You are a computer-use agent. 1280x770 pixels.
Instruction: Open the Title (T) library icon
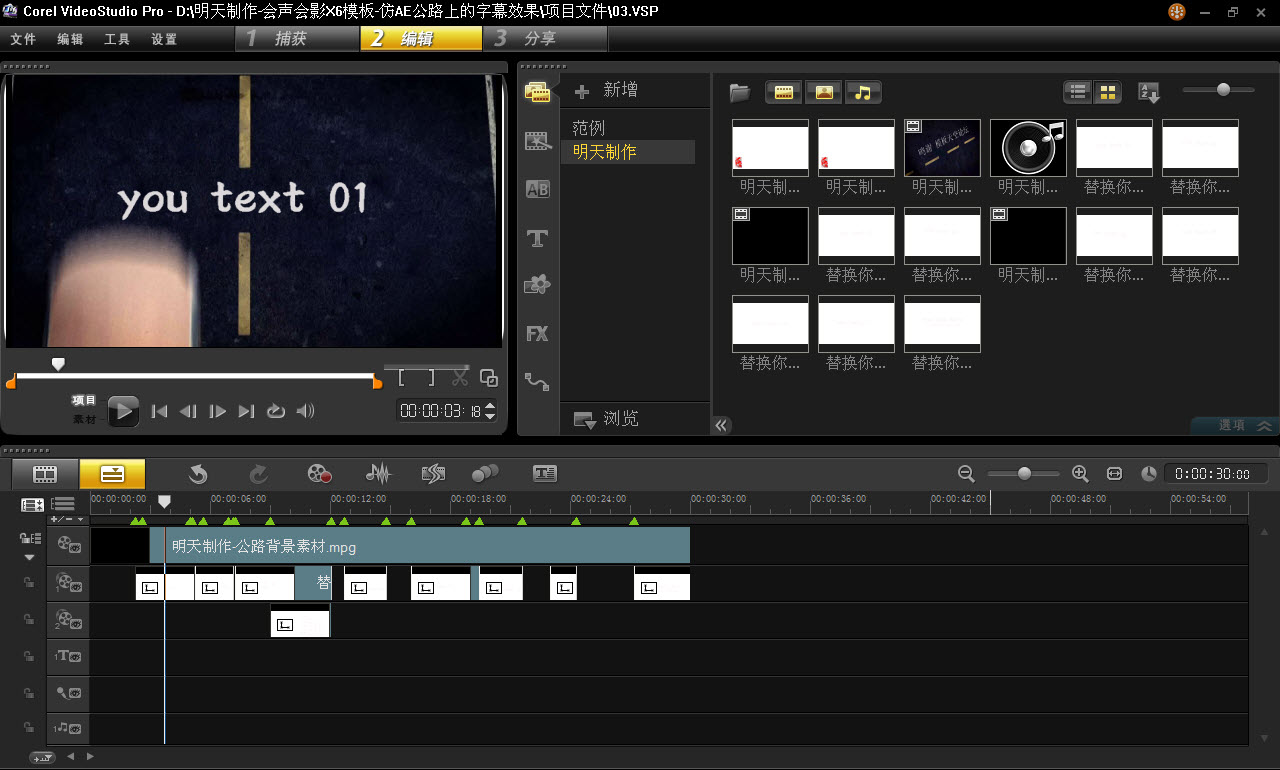[538, 238]
